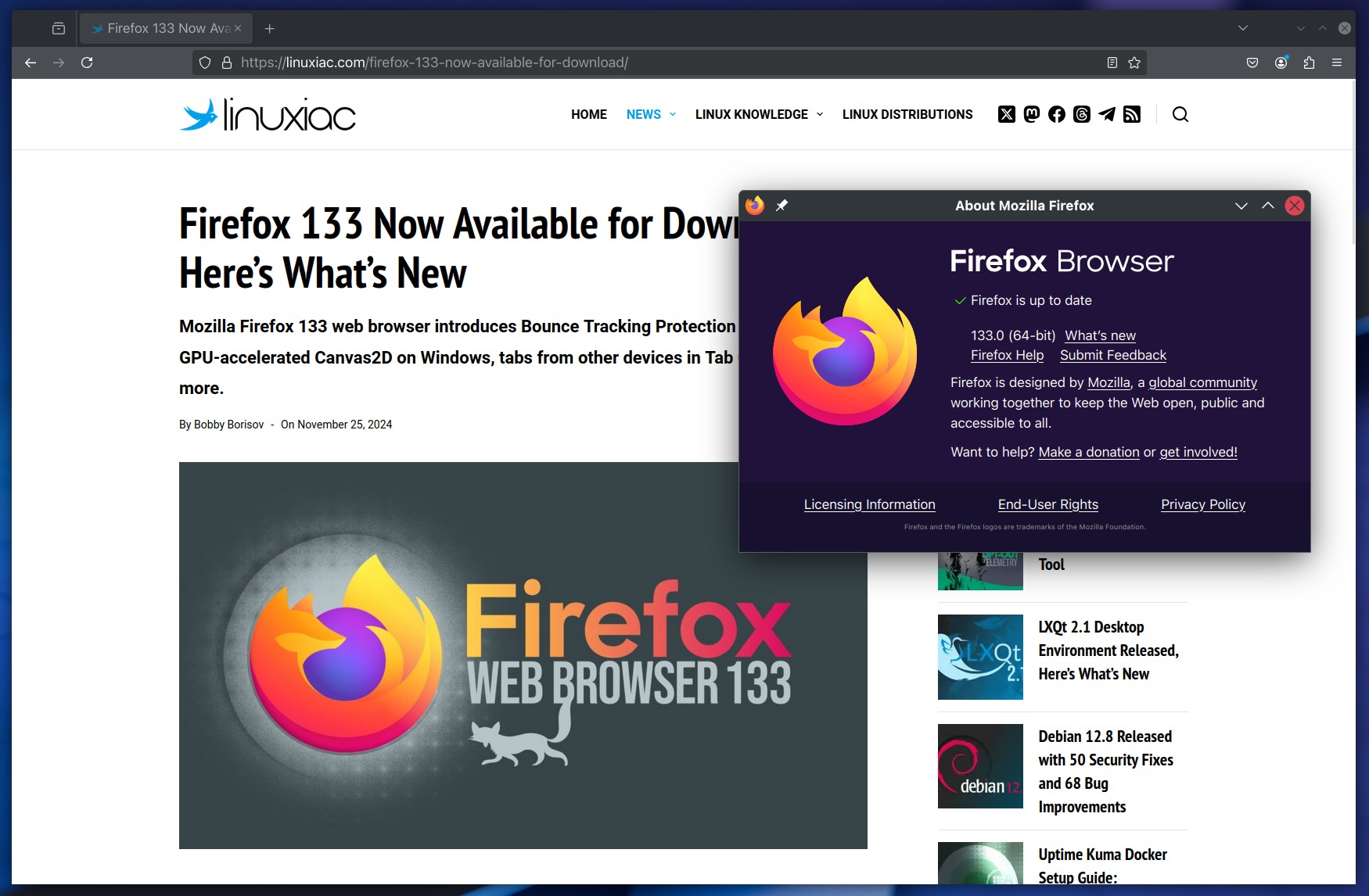The image size is (1369, 896).
Task: Open the extensions puzzle icon
Action: point(1309,63)
